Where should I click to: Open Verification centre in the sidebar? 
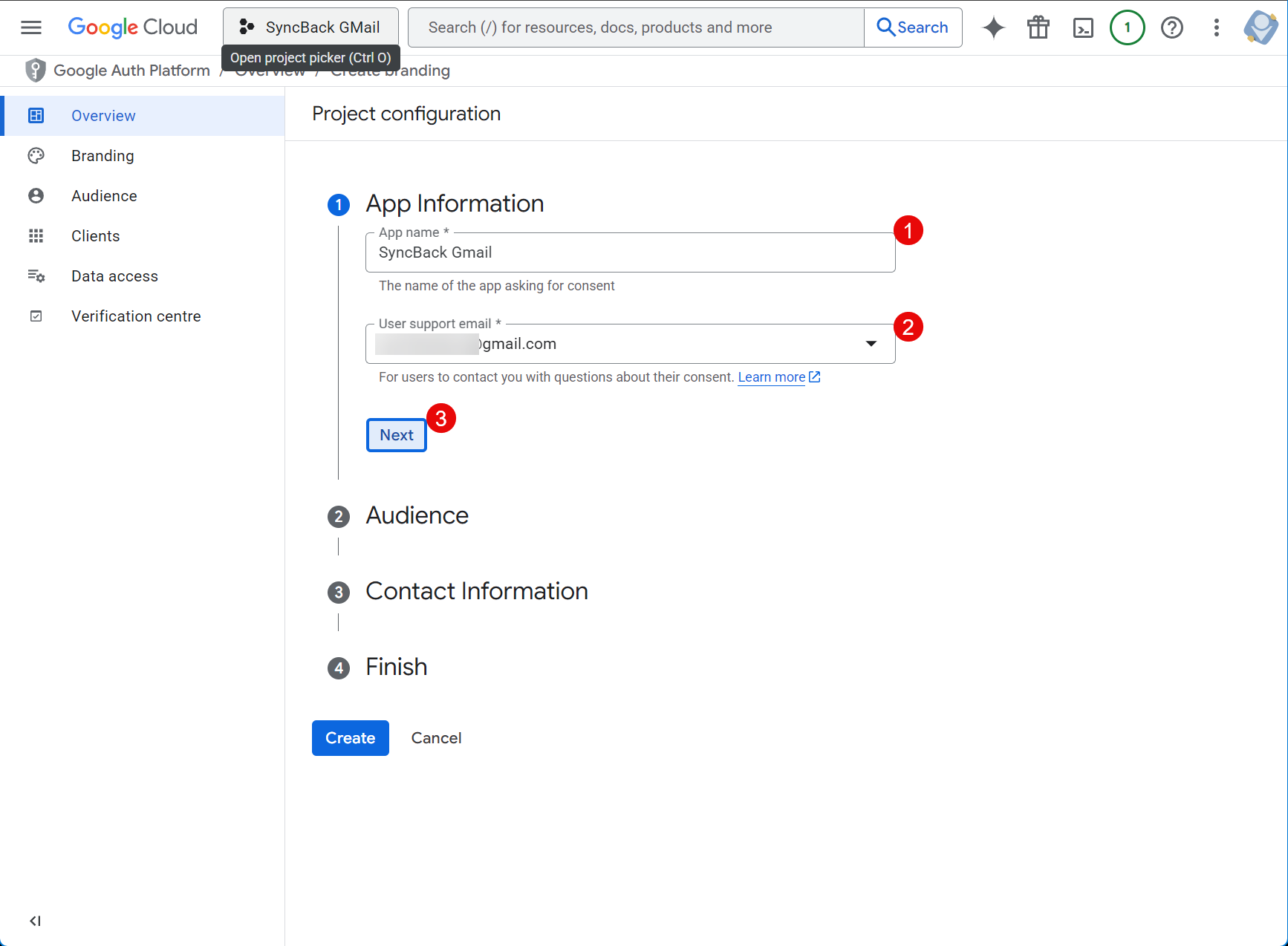tap(136, 316)
